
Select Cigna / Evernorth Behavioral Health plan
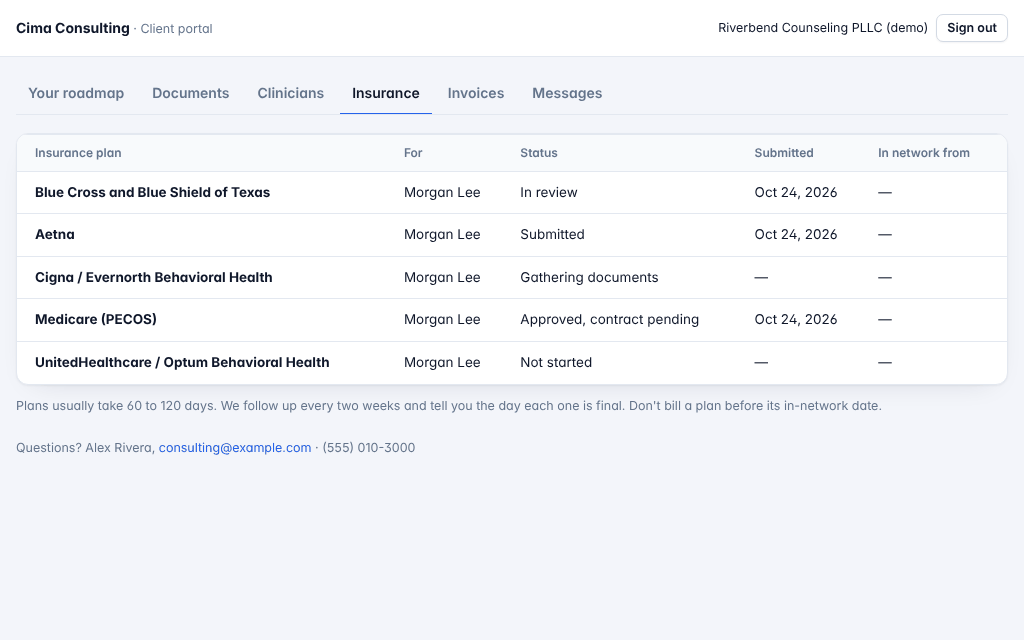tap(153, 278)
